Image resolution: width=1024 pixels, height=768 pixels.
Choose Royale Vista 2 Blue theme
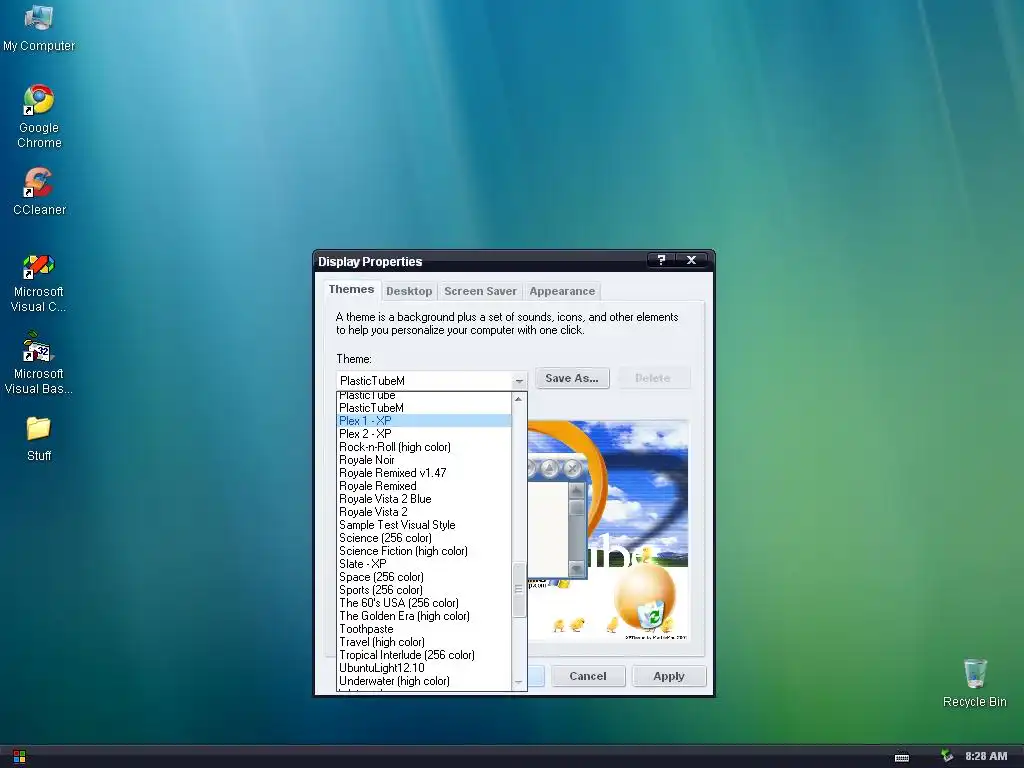point(424,499)
